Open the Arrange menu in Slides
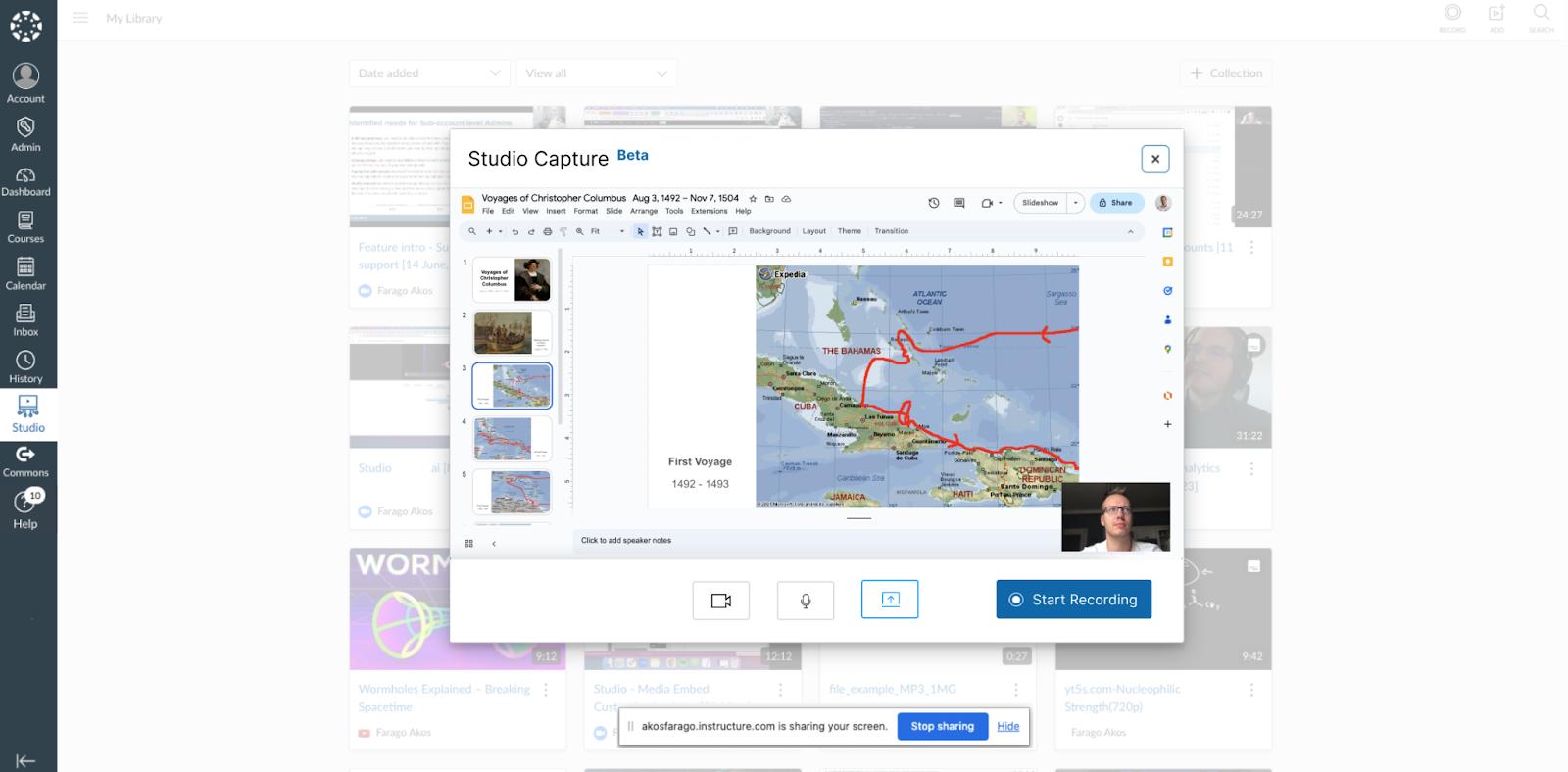 [644, 211]
